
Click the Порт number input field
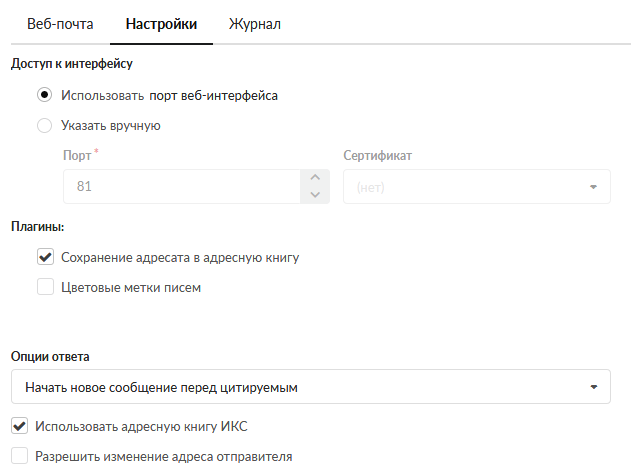click(x=180, y=187)
